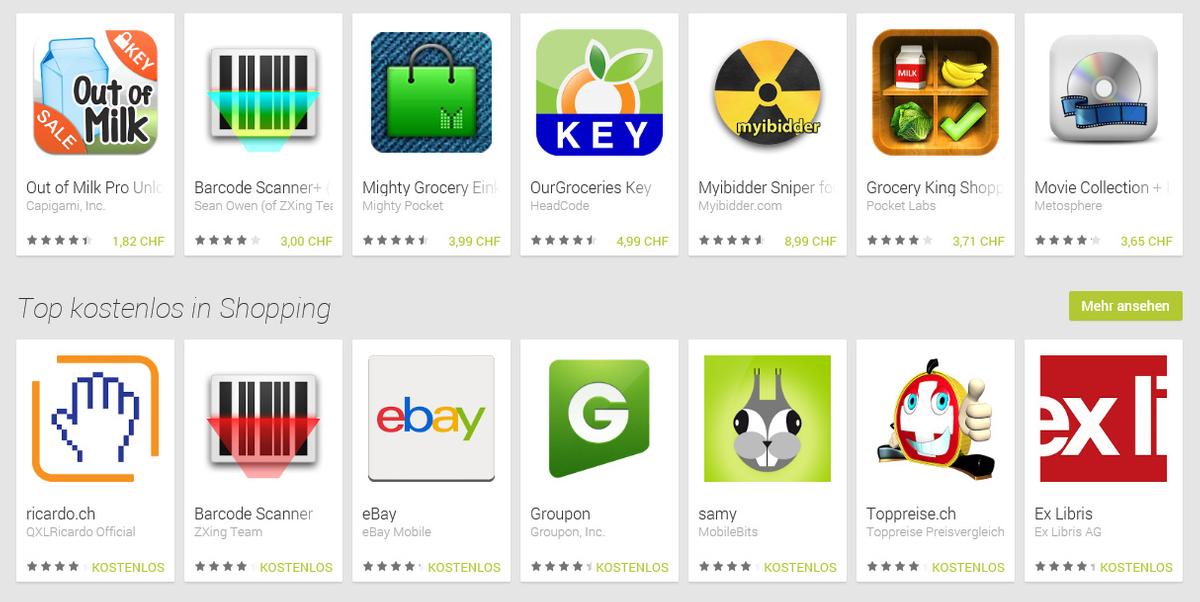Open the Out of Milk Pro app icon
The width and height of the screenshot is (1200, 602).
pos(95,93)
